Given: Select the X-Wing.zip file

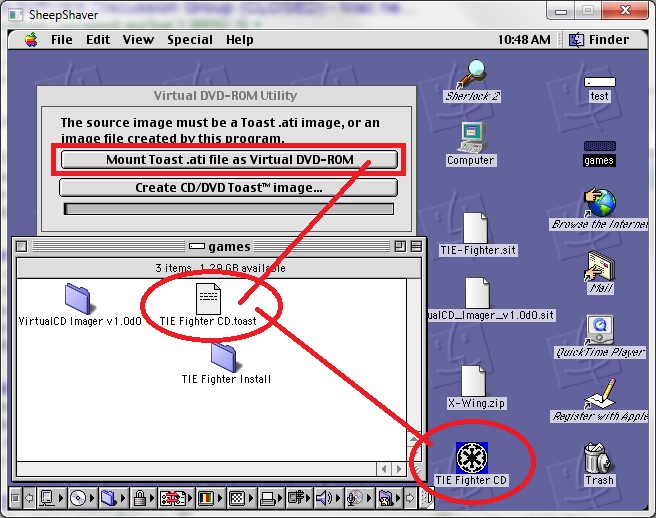Looking at the screenshot, I should (x=476, y=387).
